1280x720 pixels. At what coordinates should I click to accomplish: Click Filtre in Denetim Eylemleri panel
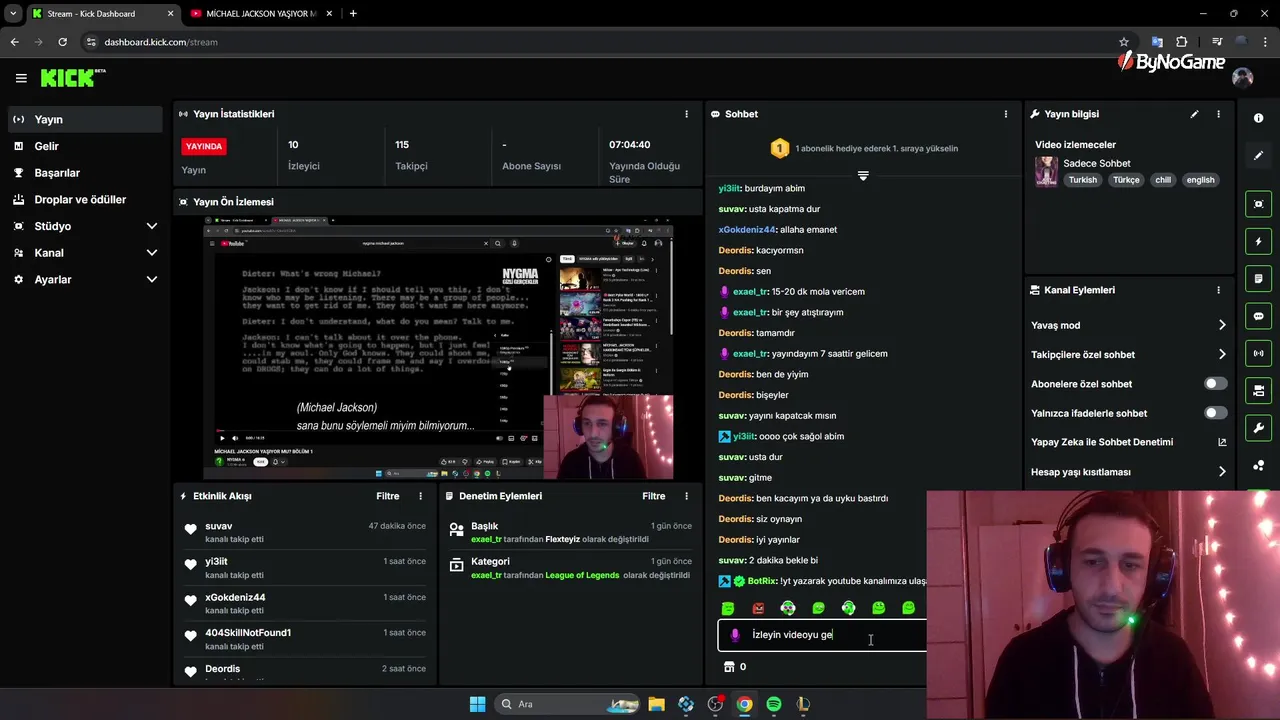(653, 496)
